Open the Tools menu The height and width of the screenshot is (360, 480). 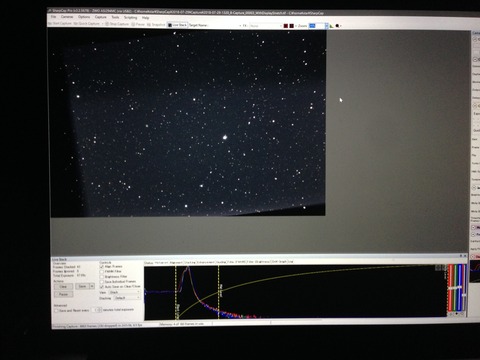[x=115, y=17]
